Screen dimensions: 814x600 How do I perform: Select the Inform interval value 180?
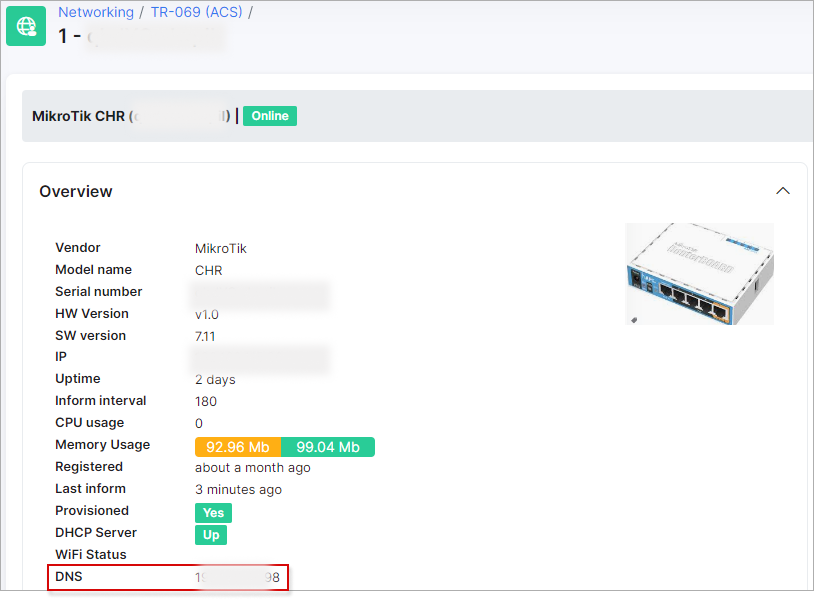[x=206, y=401]
